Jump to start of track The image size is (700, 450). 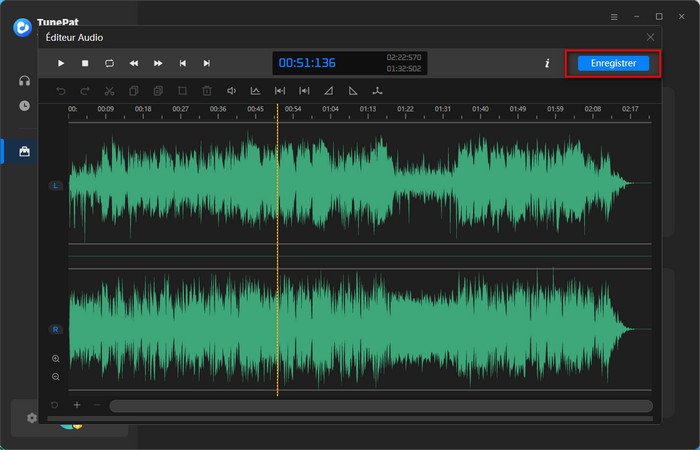coord(183,63)
